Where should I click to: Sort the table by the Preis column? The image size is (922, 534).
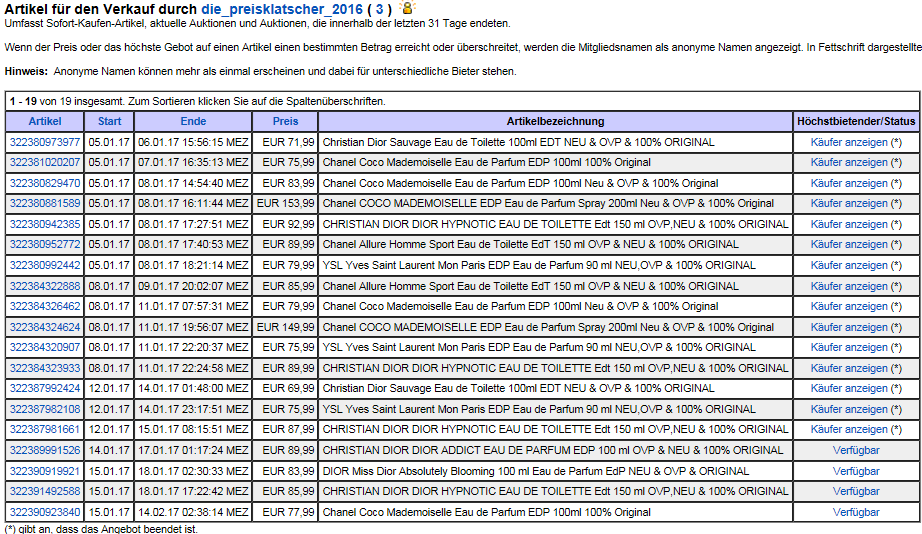point(285,121)
